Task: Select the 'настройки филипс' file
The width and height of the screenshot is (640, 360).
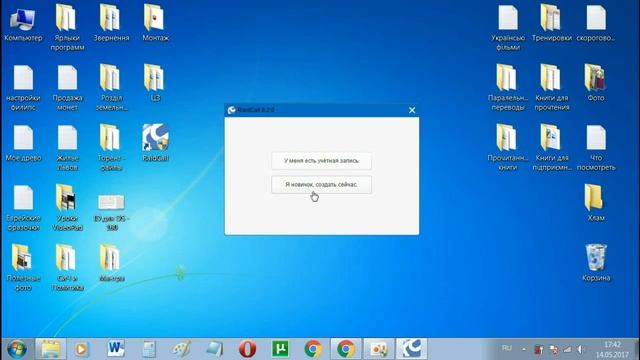Action: pos(23,88)
